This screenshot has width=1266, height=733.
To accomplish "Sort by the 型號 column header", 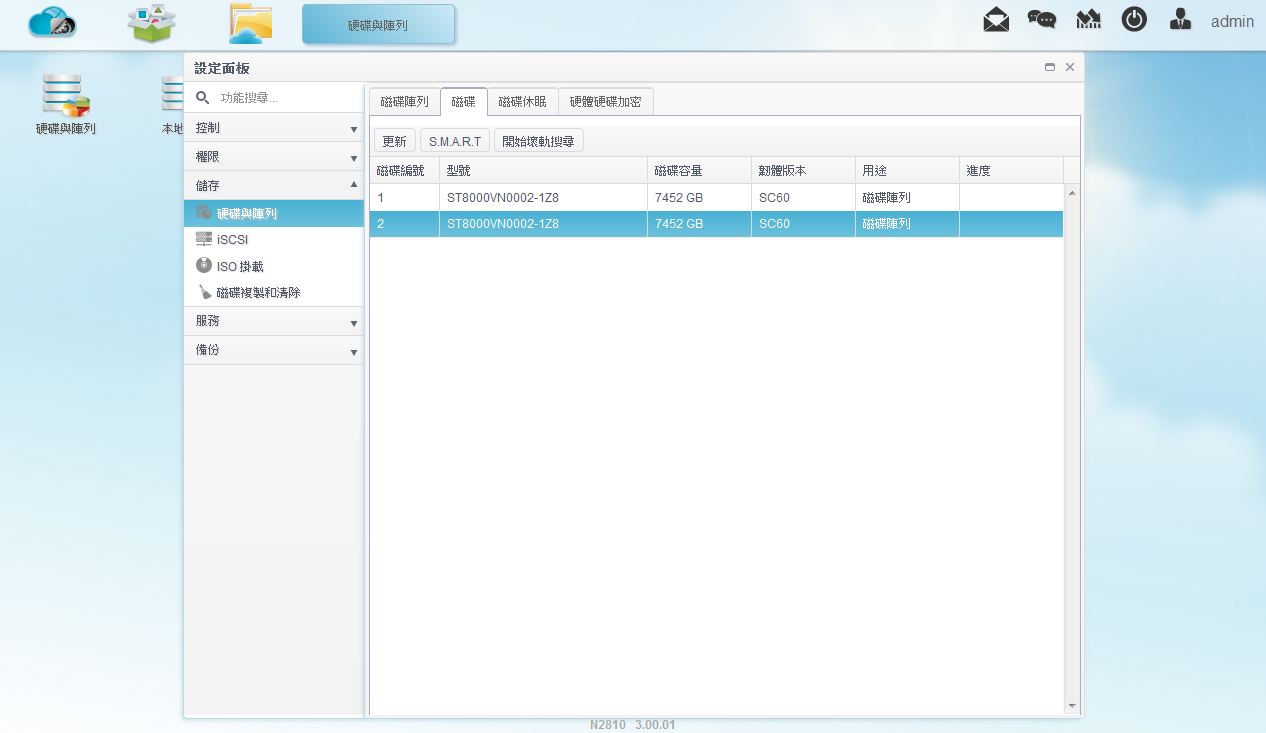I will click(x=543, y=170).
